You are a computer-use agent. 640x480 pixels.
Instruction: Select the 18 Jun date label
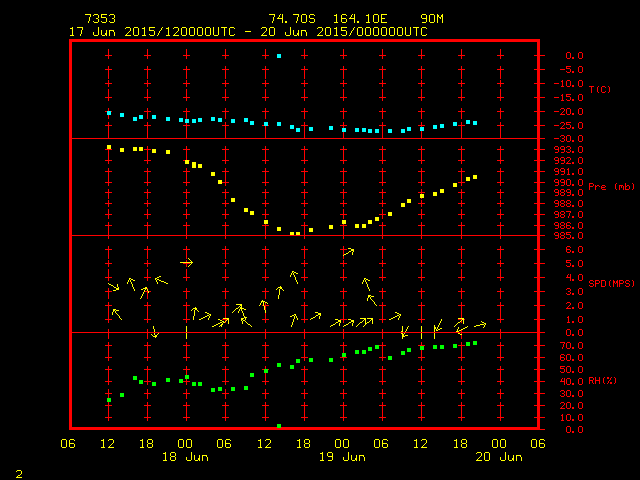(185, 457)
